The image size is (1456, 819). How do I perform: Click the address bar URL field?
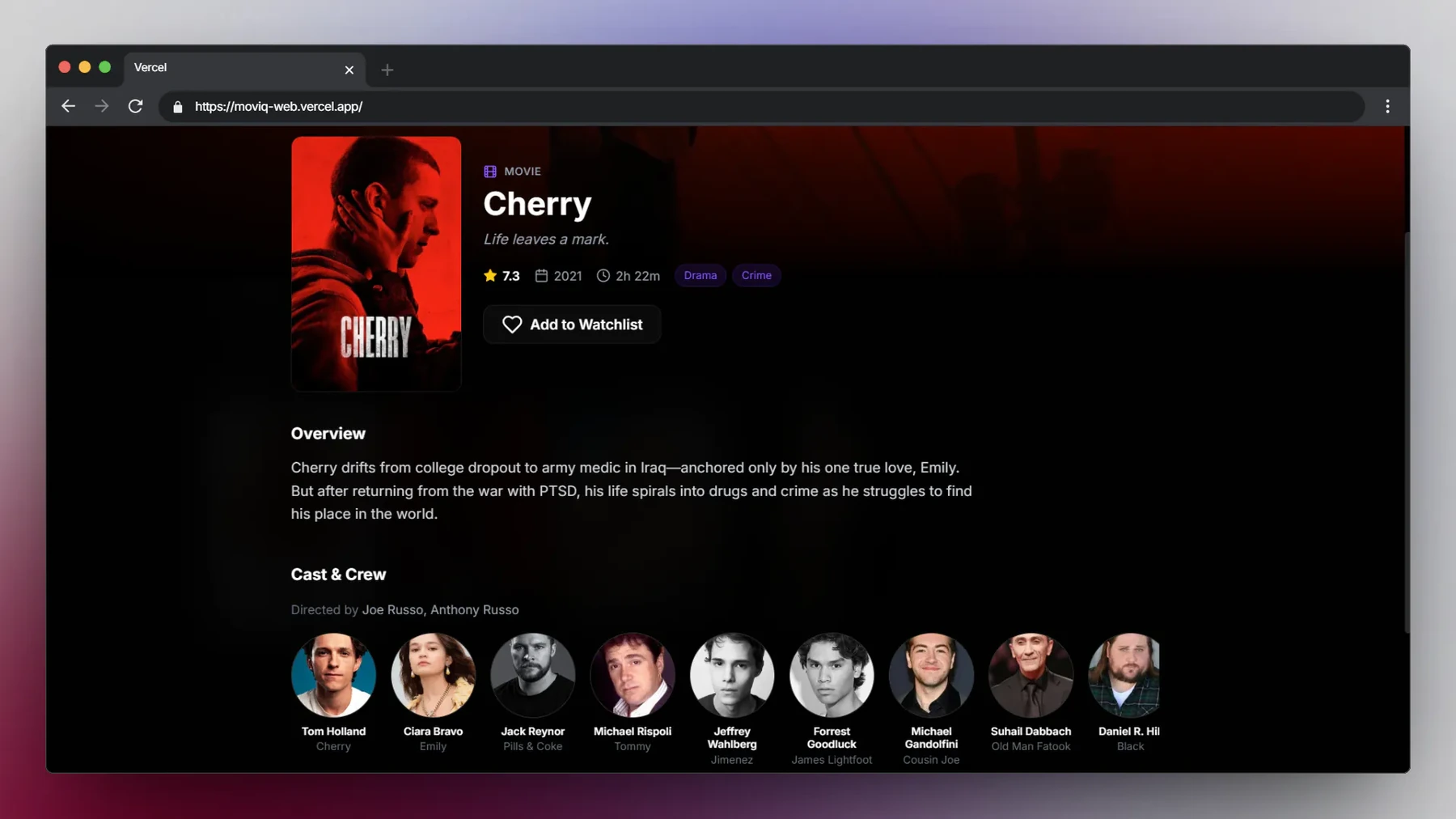[761, 106]
